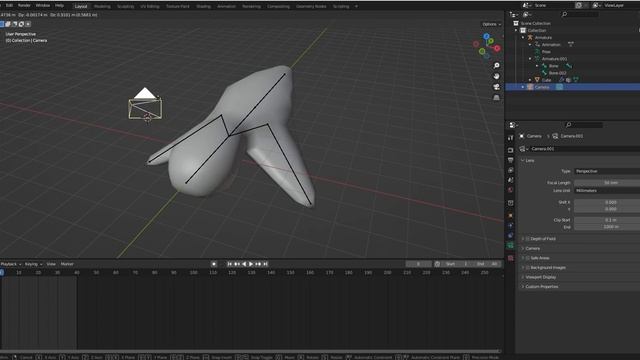Image resolution: width=640 pixels, height=360 pixels.
Task: Toggle camera view with the viewport camera icon
Action: 496,87
